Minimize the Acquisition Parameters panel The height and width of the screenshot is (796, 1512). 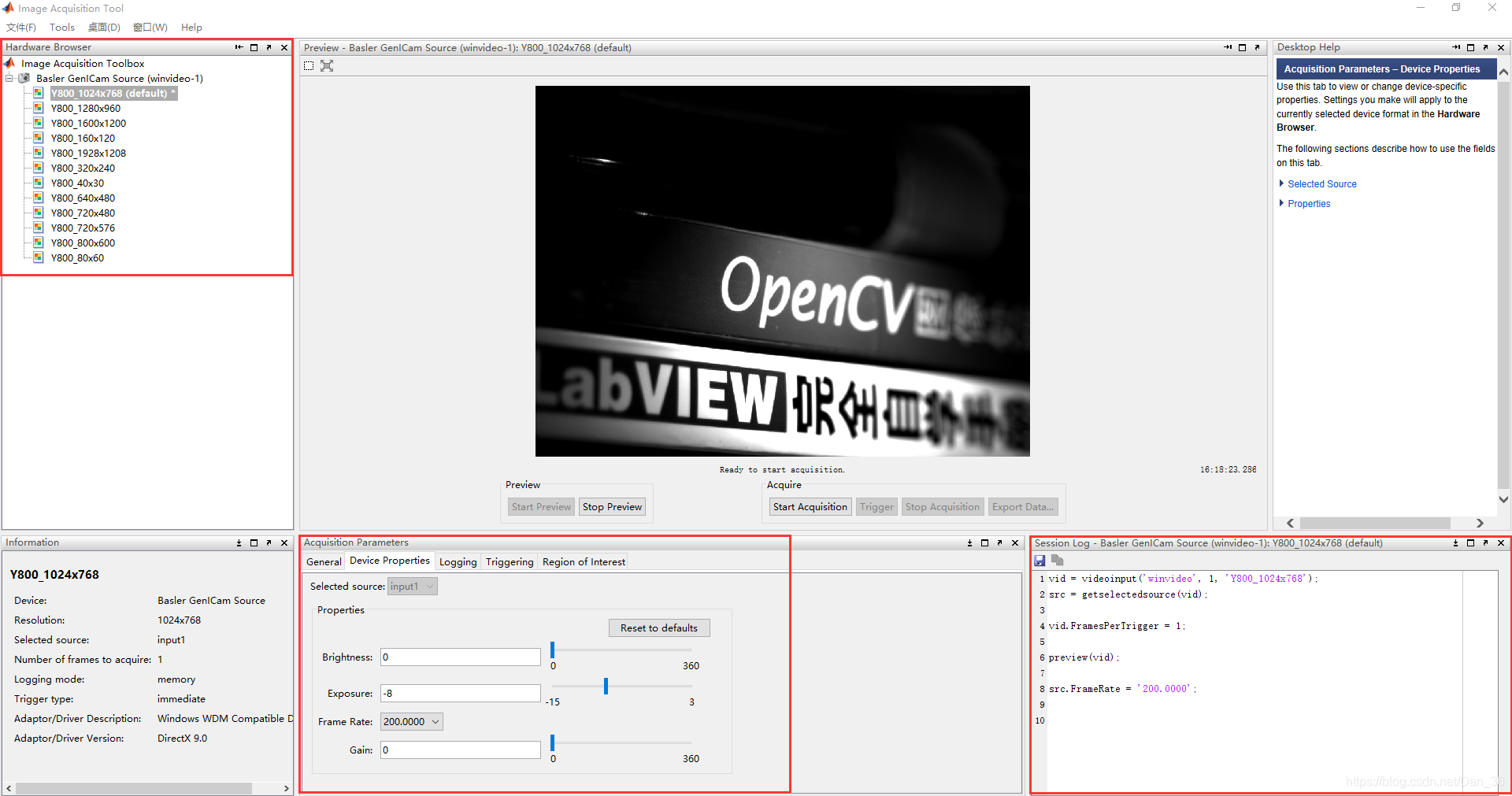[x=969, y=542]
